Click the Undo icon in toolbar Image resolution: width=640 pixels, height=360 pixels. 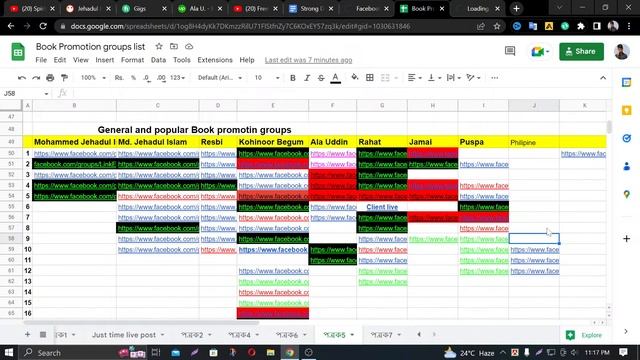point(22,78)
